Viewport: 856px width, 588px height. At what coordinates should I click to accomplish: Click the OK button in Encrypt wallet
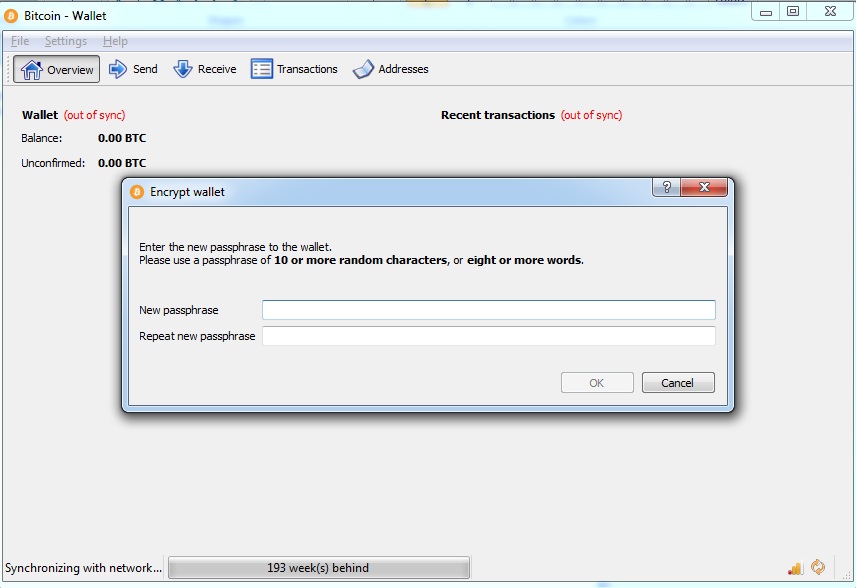tap(597, 383)
